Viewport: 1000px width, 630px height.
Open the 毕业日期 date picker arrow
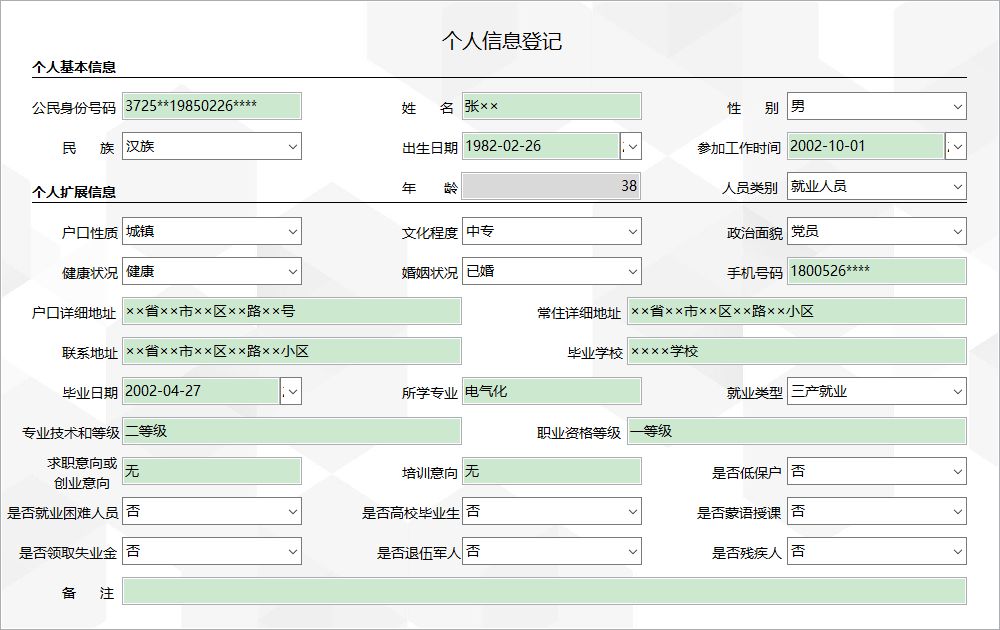tap(291, 391)
